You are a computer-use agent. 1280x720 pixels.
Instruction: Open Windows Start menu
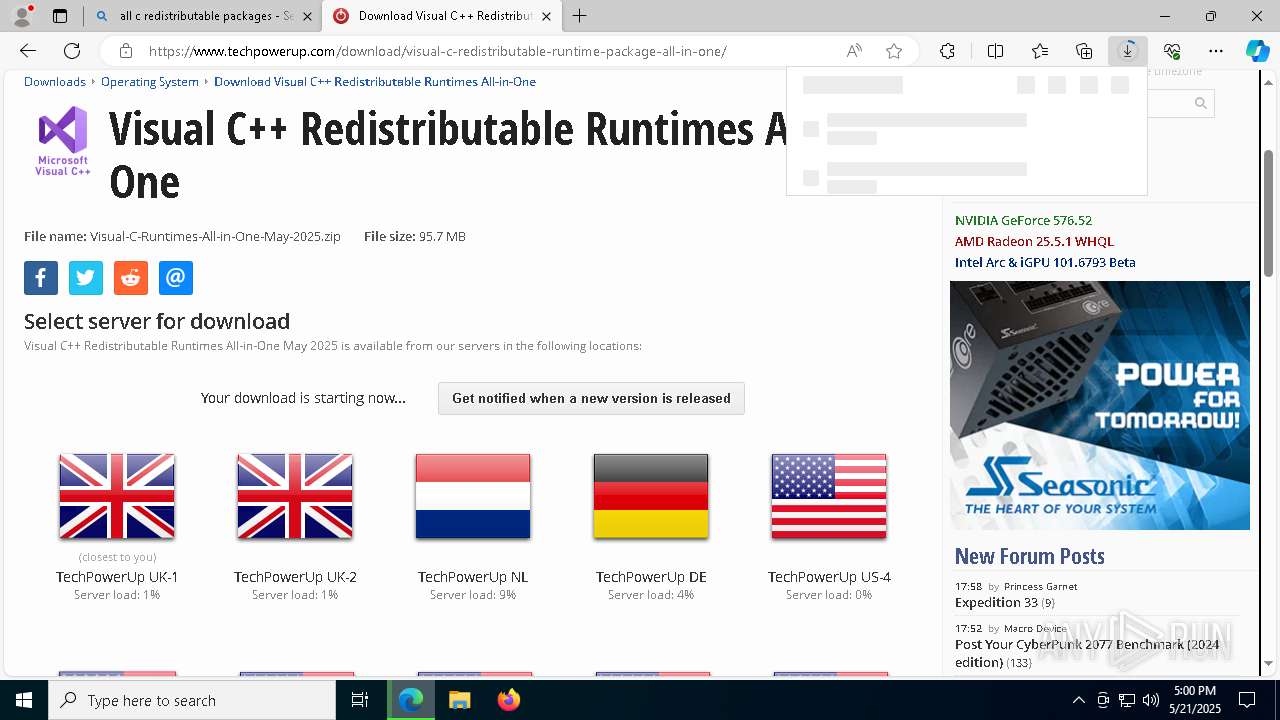(24, 700)
